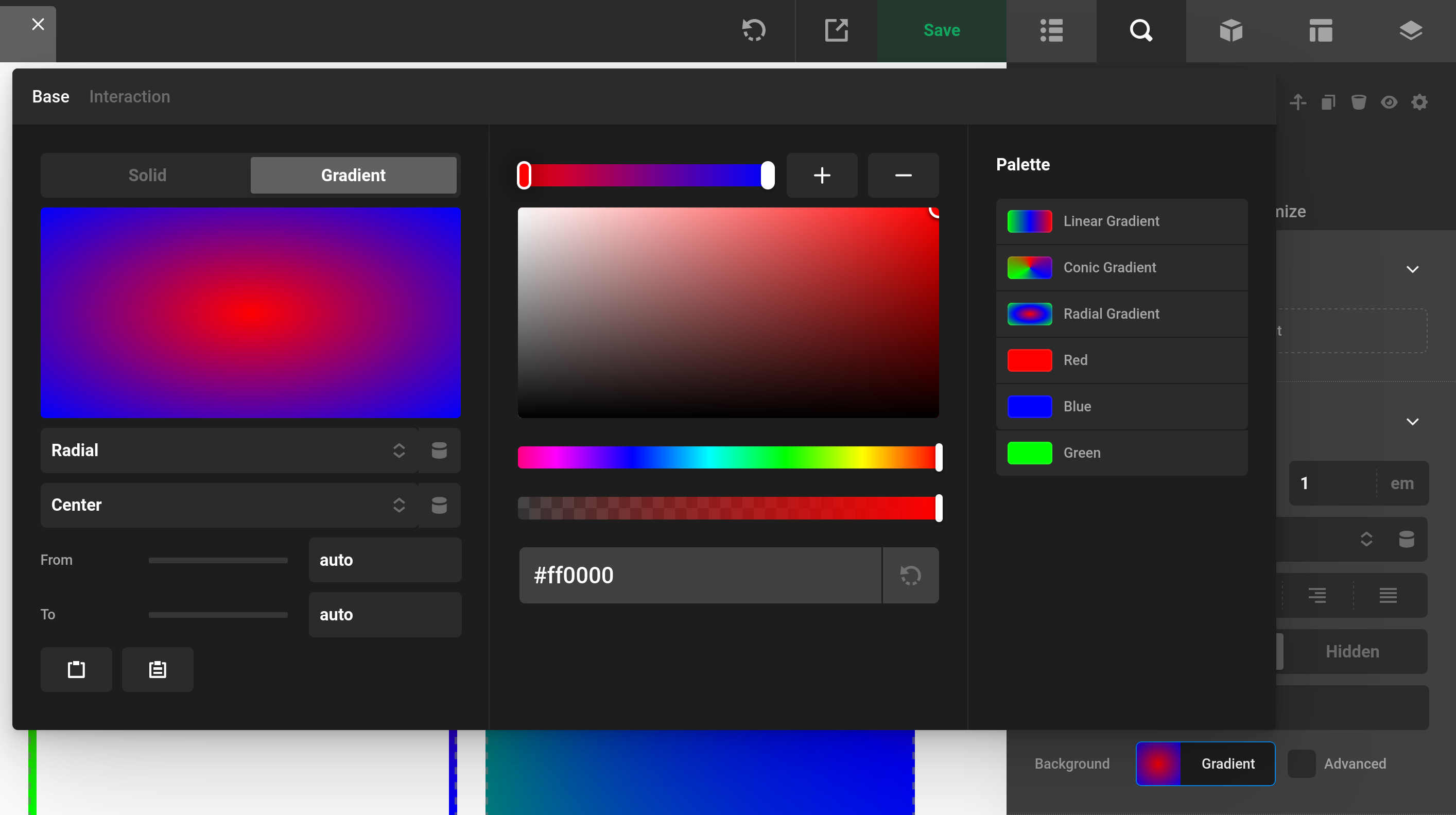This screenshot has width=1456, height=815.
Task: Click the list view icon next to Save
Action: (1051, 31)
